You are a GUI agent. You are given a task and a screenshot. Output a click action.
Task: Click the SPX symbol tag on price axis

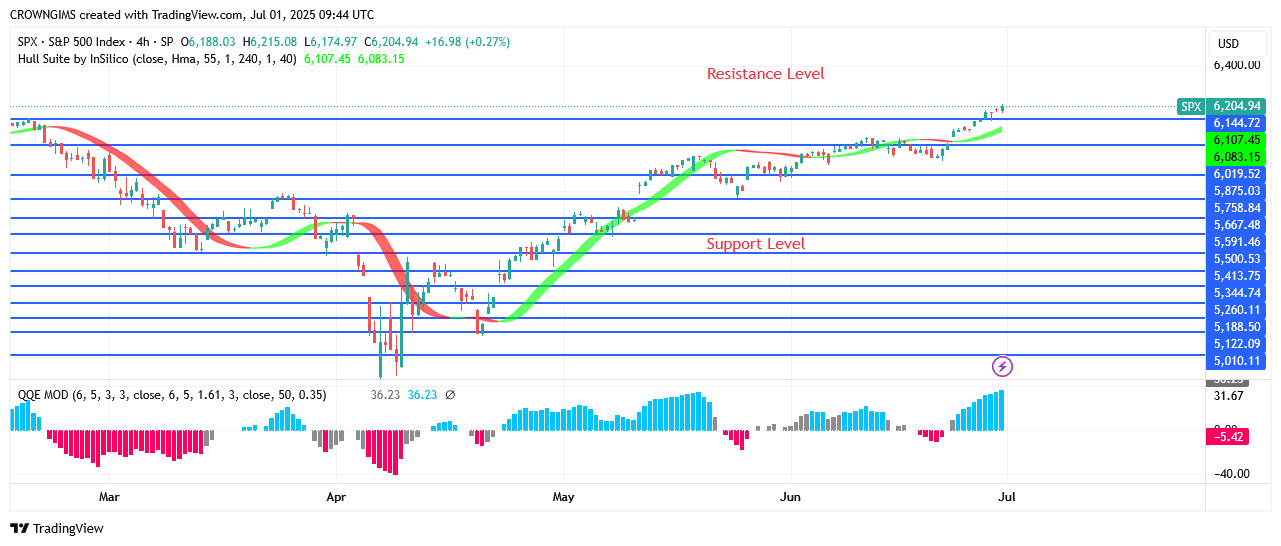click(x=1190, y=106)
